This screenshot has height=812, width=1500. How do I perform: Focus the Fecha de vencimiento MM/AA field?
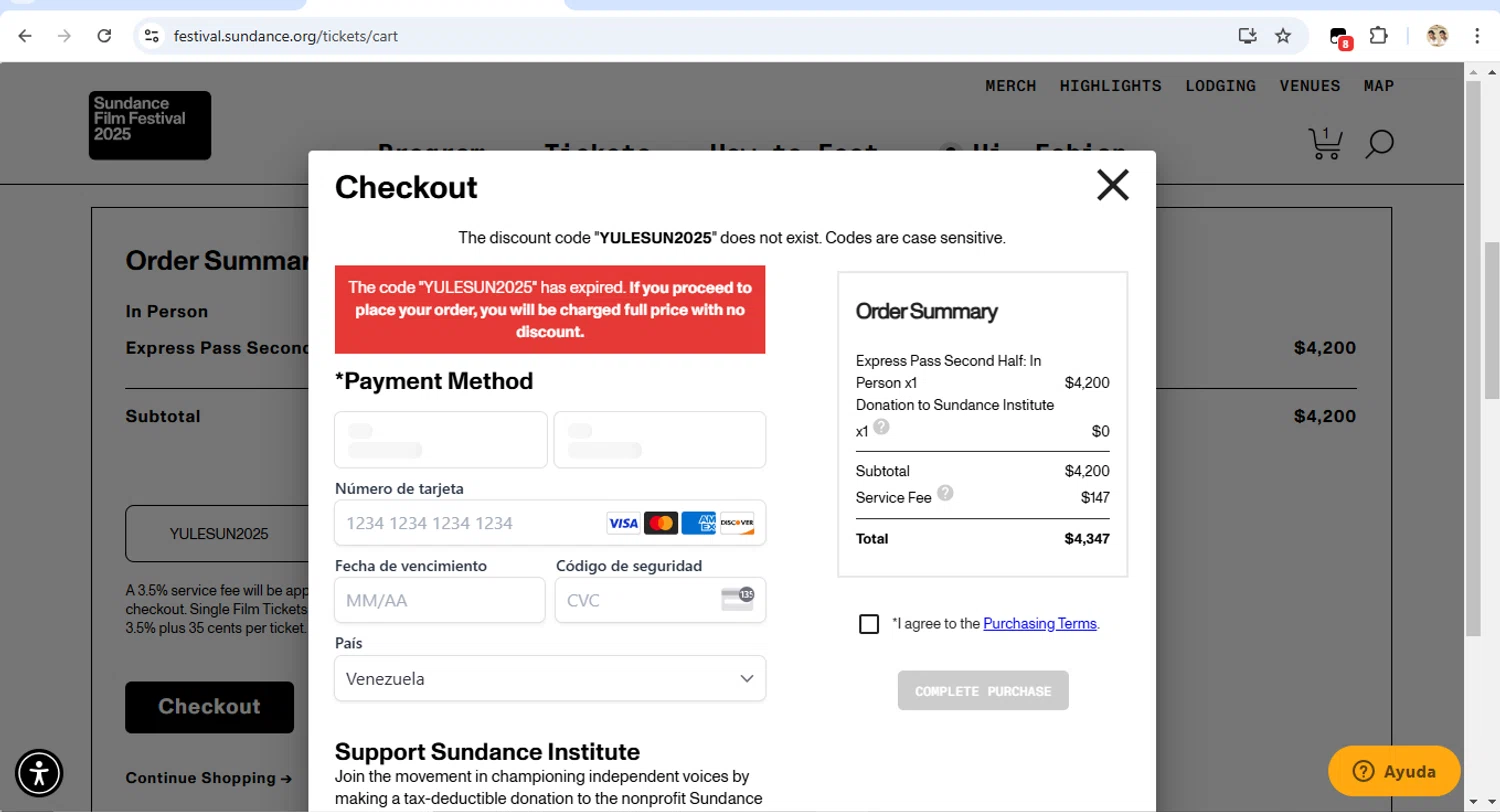[440, 600]
